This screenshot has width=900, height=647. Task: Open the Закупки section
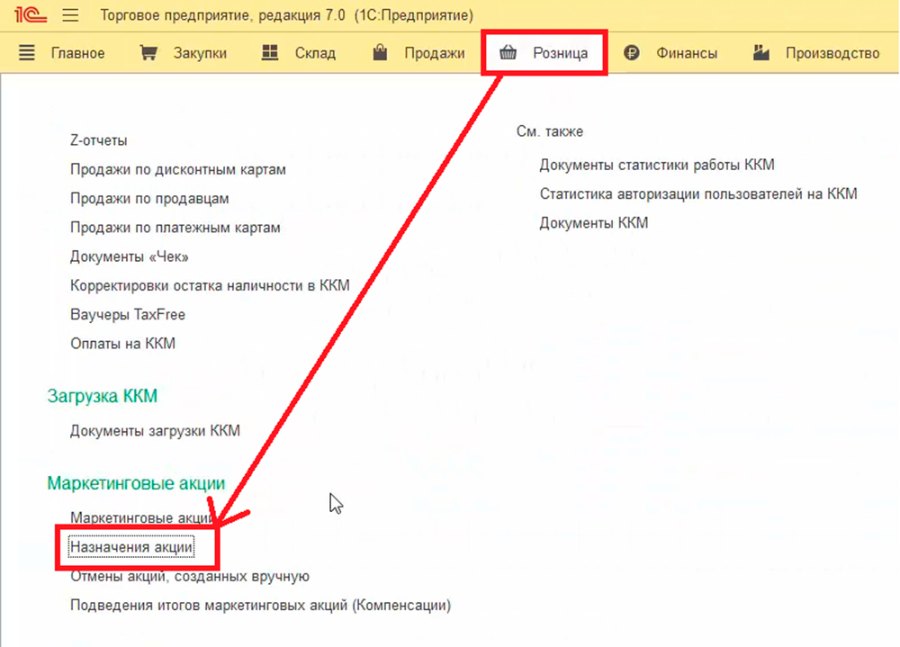pos(200,53)
